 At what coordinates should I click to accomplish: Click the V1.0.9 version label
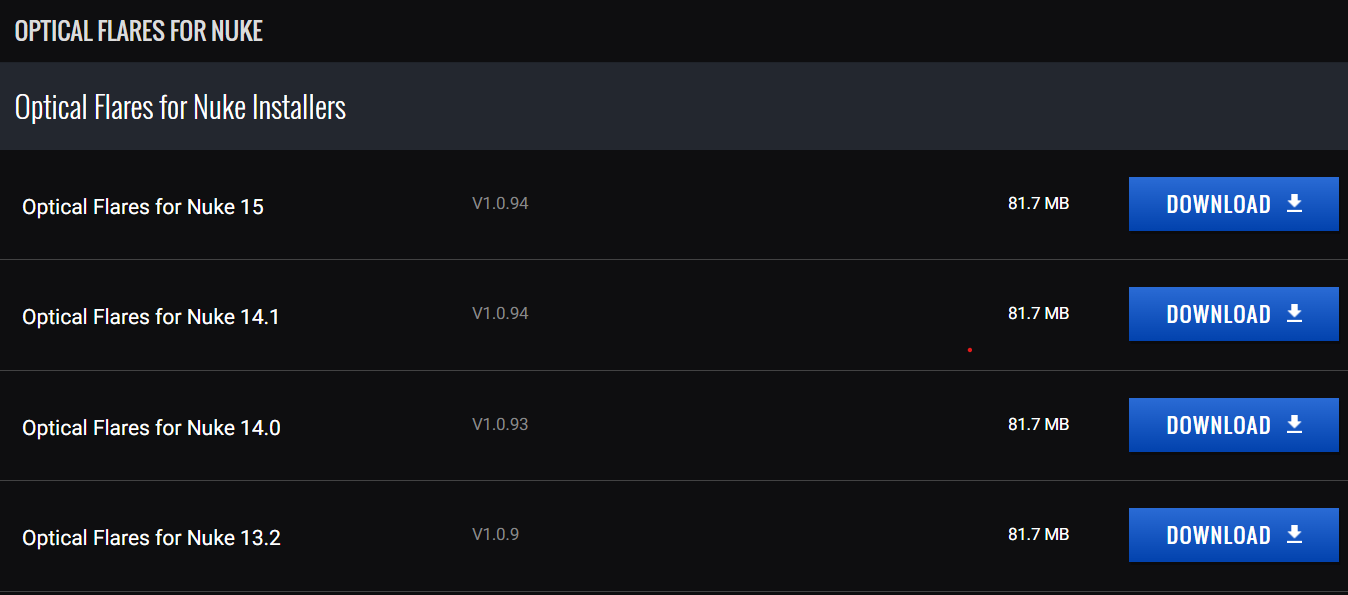pos(495,534)
